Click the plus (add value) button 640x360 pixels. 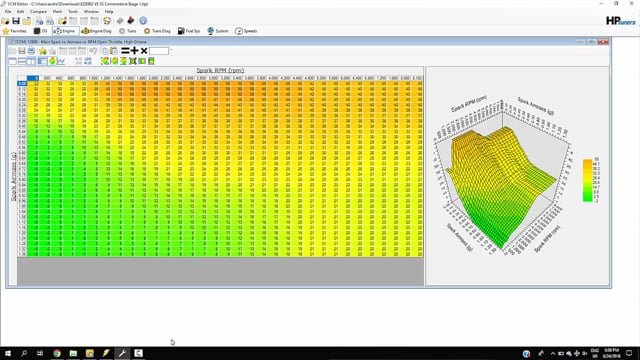[x=134, y=51]
